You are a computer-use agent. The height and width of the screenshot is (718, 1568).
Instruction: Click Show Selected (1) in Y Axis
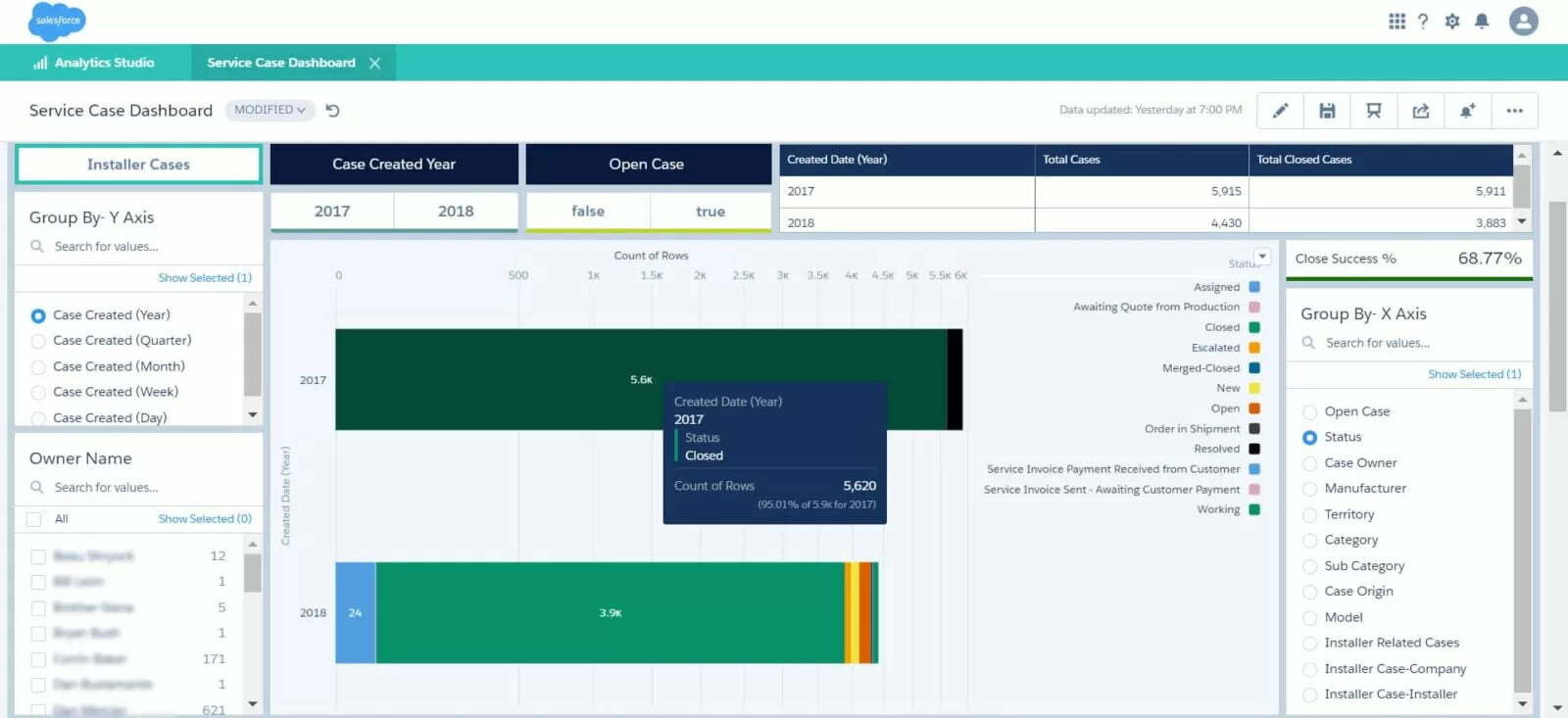click(x=205, y=278)
